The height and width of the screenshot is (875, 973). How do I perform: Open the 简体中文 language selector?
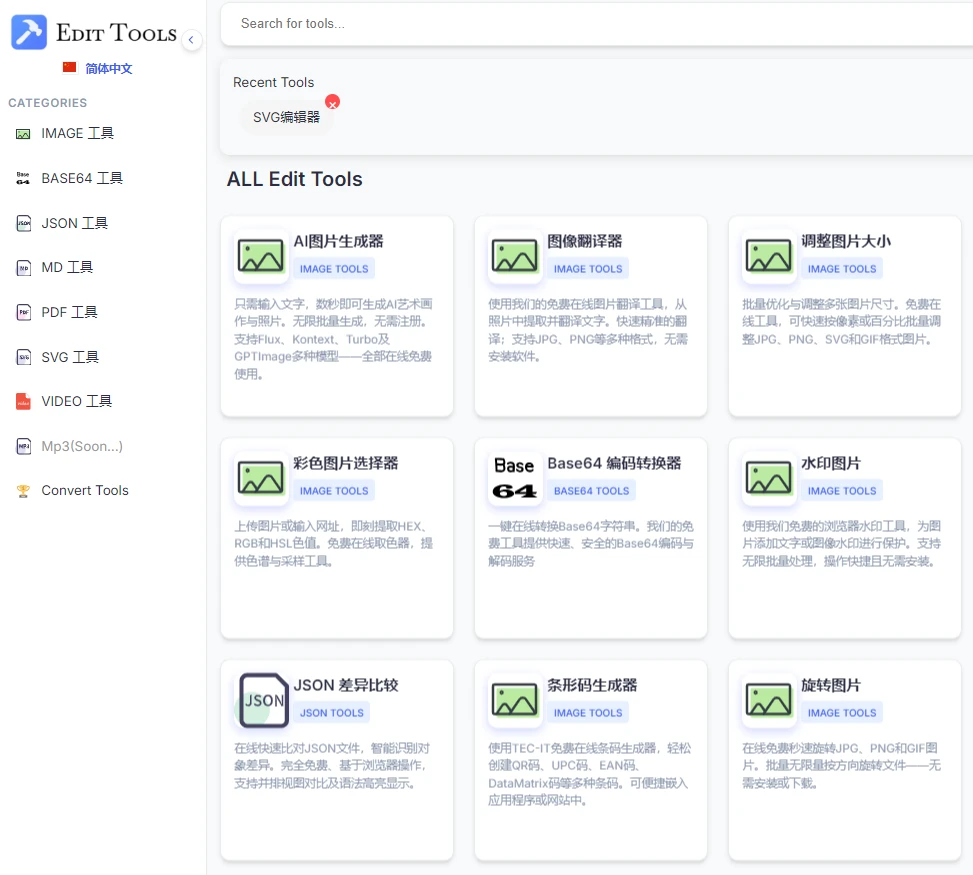(x=98, y=68)
